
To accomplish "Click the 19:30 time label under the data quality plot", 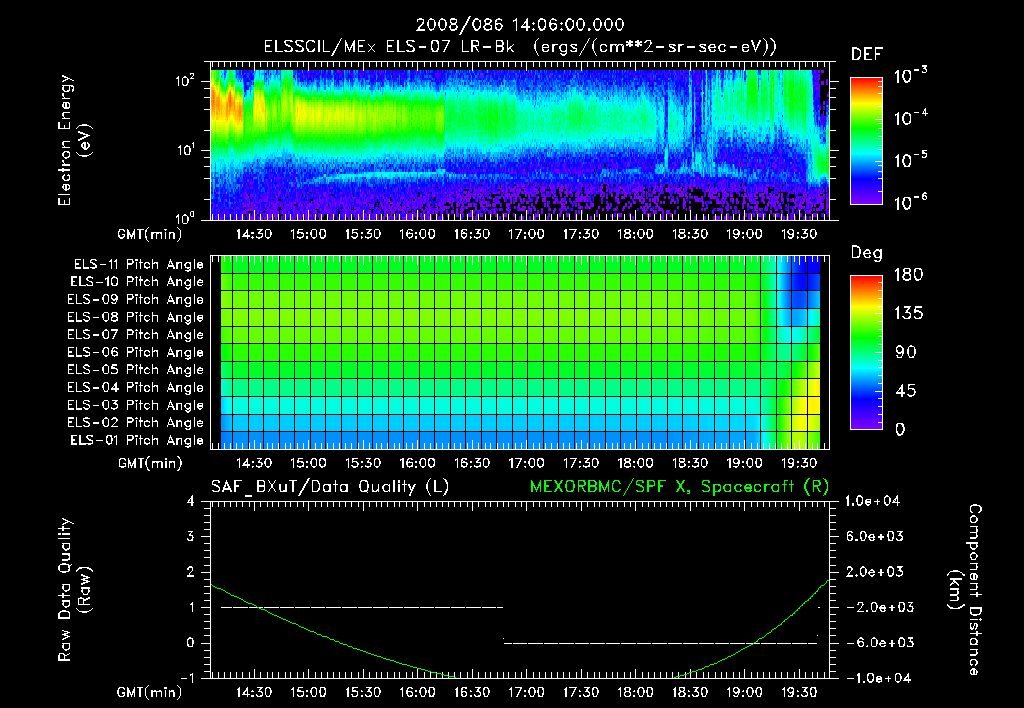I will [799, 692].
